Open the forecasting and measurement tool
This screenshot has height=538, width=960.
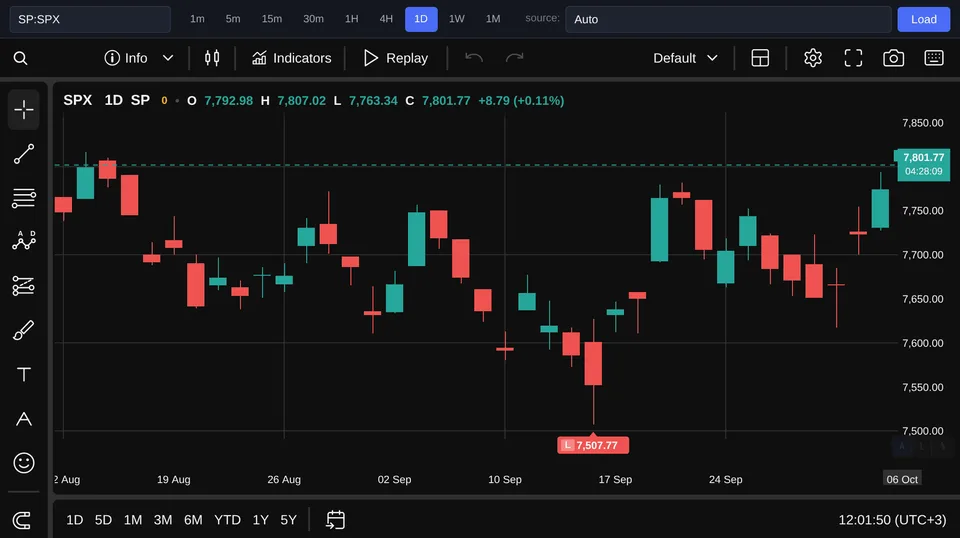click(24, 286)
